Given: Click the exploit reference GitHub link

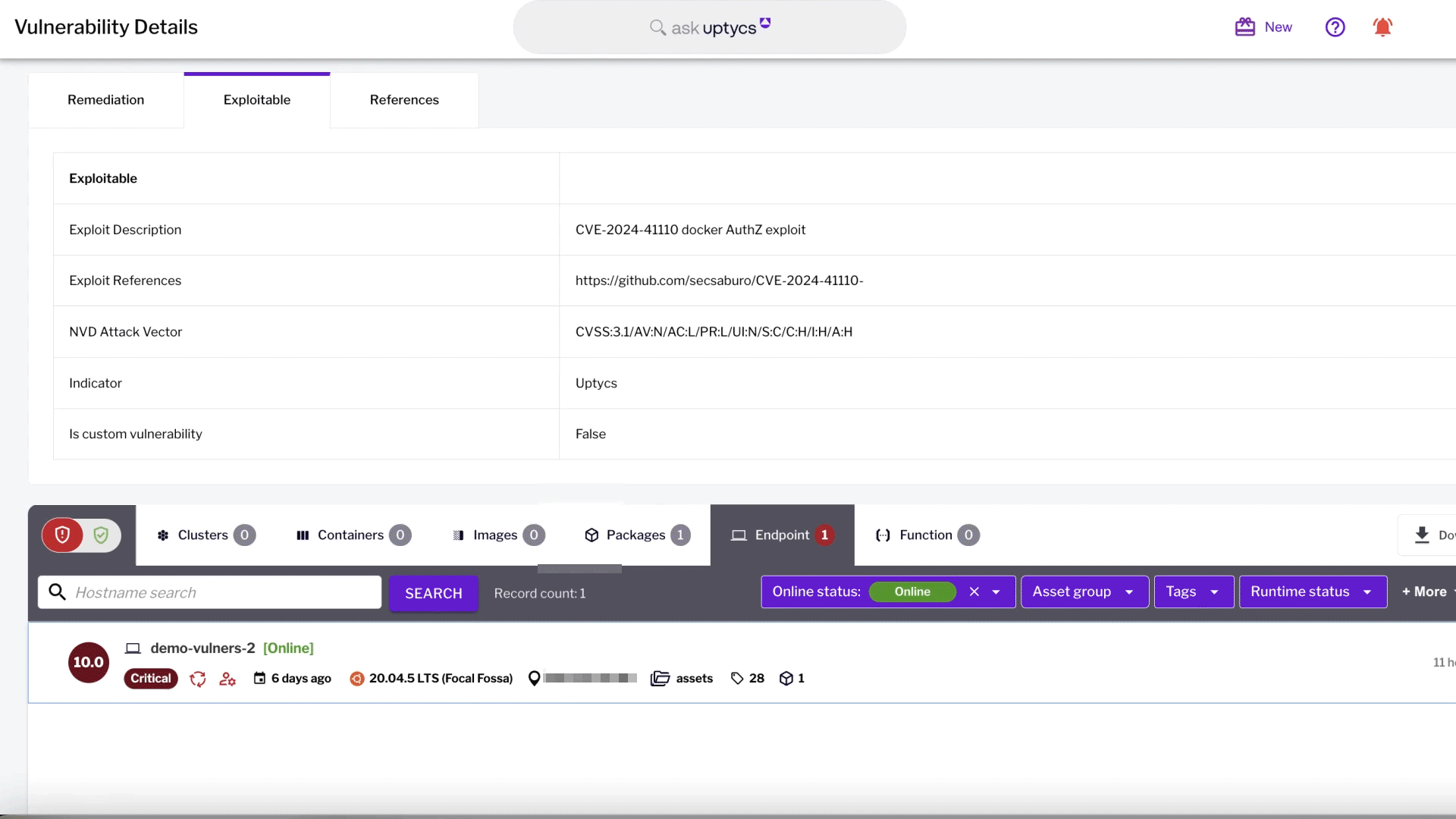Looking at the screenshot, I should (720, 281).
